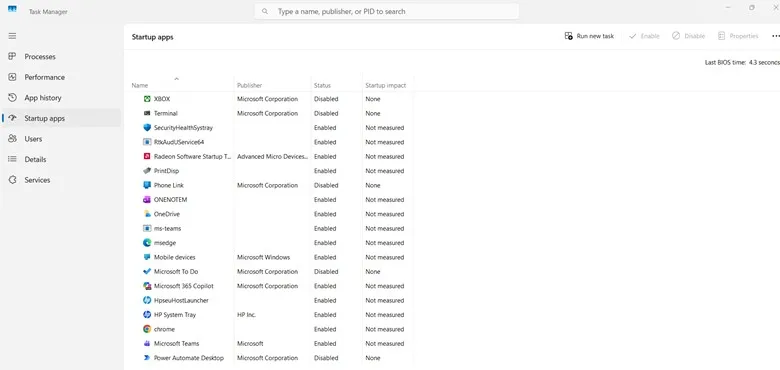Sort by the Name column header

(140, 86)
